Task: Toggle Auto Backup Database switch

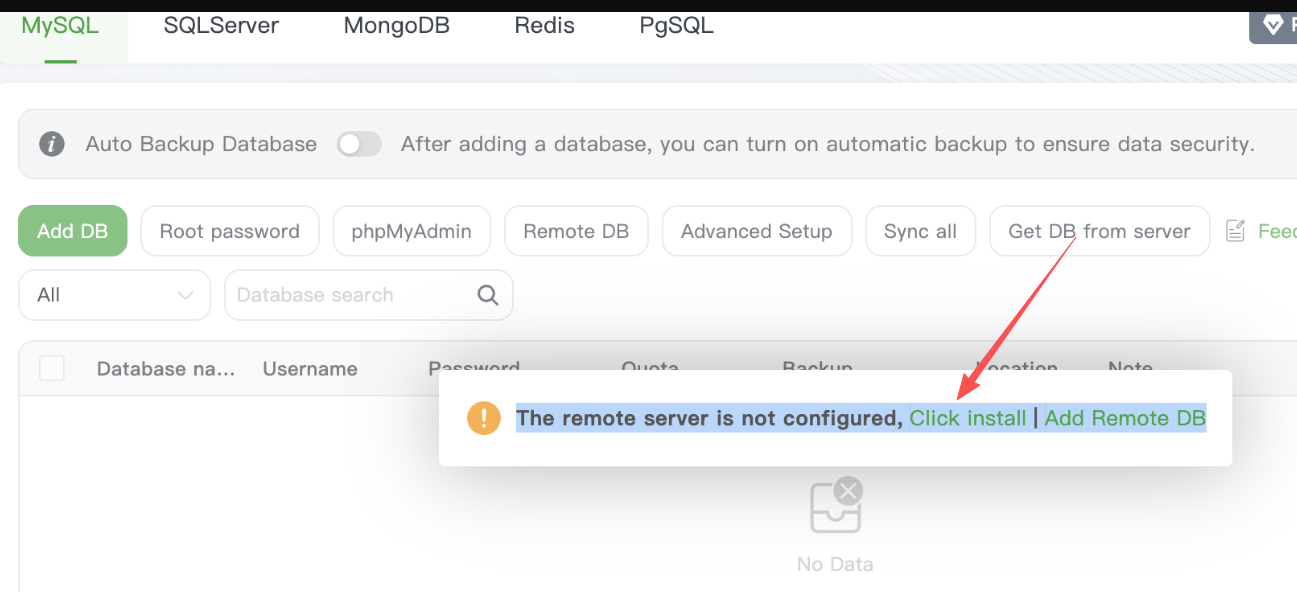Action: pyautogui.click(x=359, y=144)
